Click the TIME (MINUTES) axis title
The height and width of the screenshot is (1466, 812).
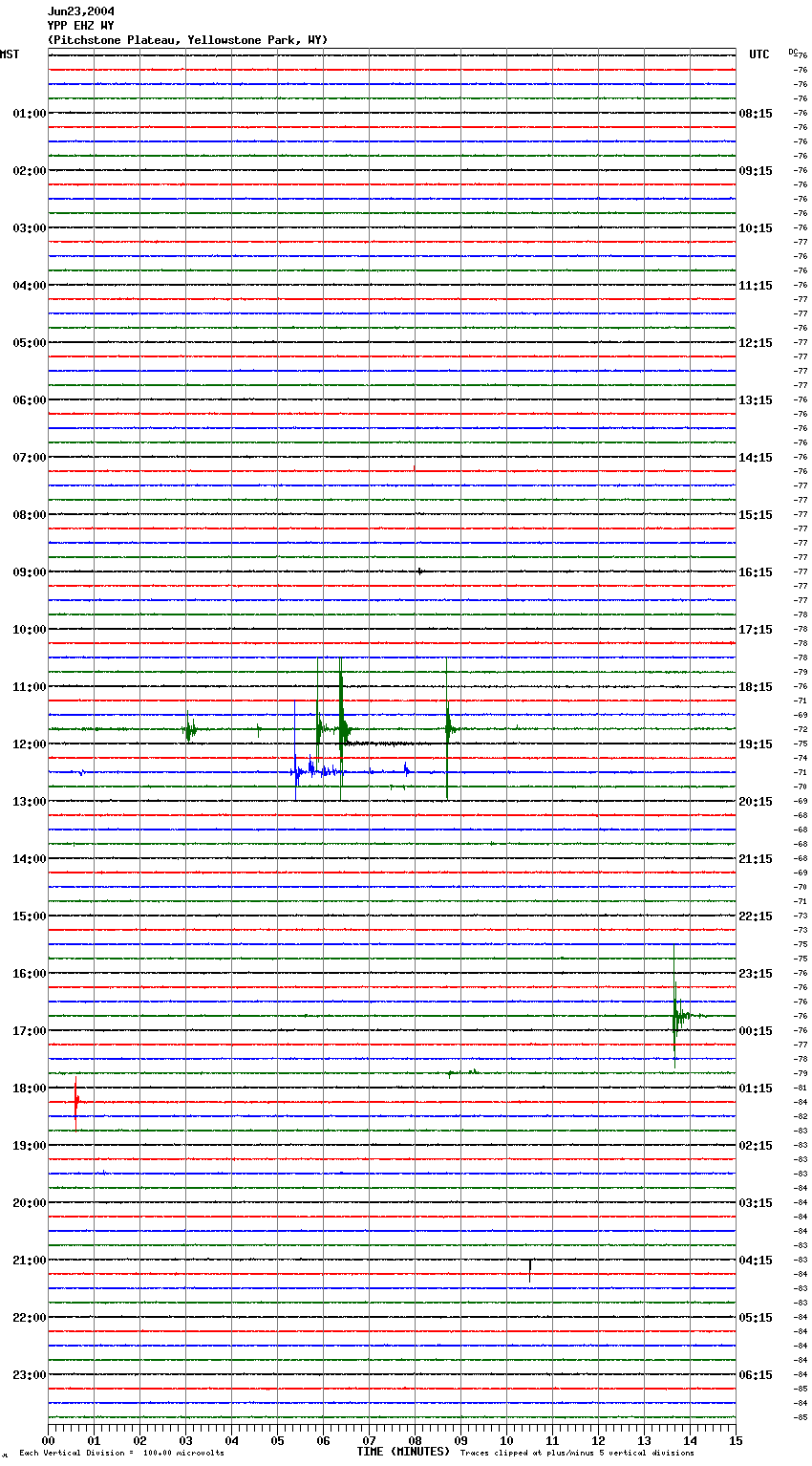click(x=403, y=1452)
